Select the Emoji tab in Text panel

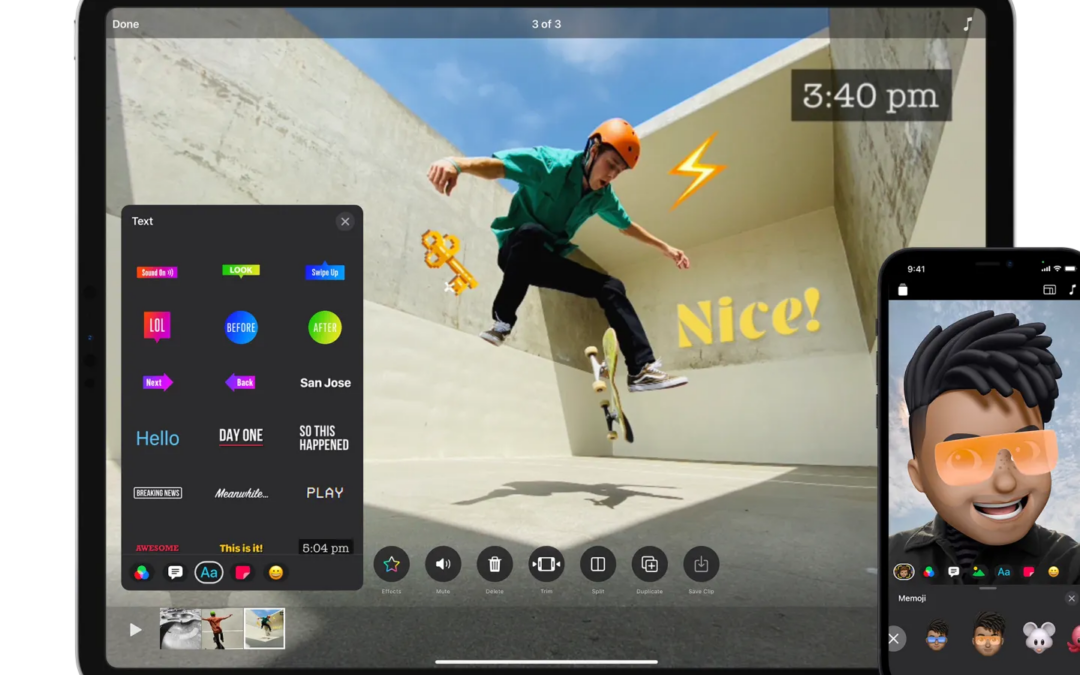(x=276, y=573)
